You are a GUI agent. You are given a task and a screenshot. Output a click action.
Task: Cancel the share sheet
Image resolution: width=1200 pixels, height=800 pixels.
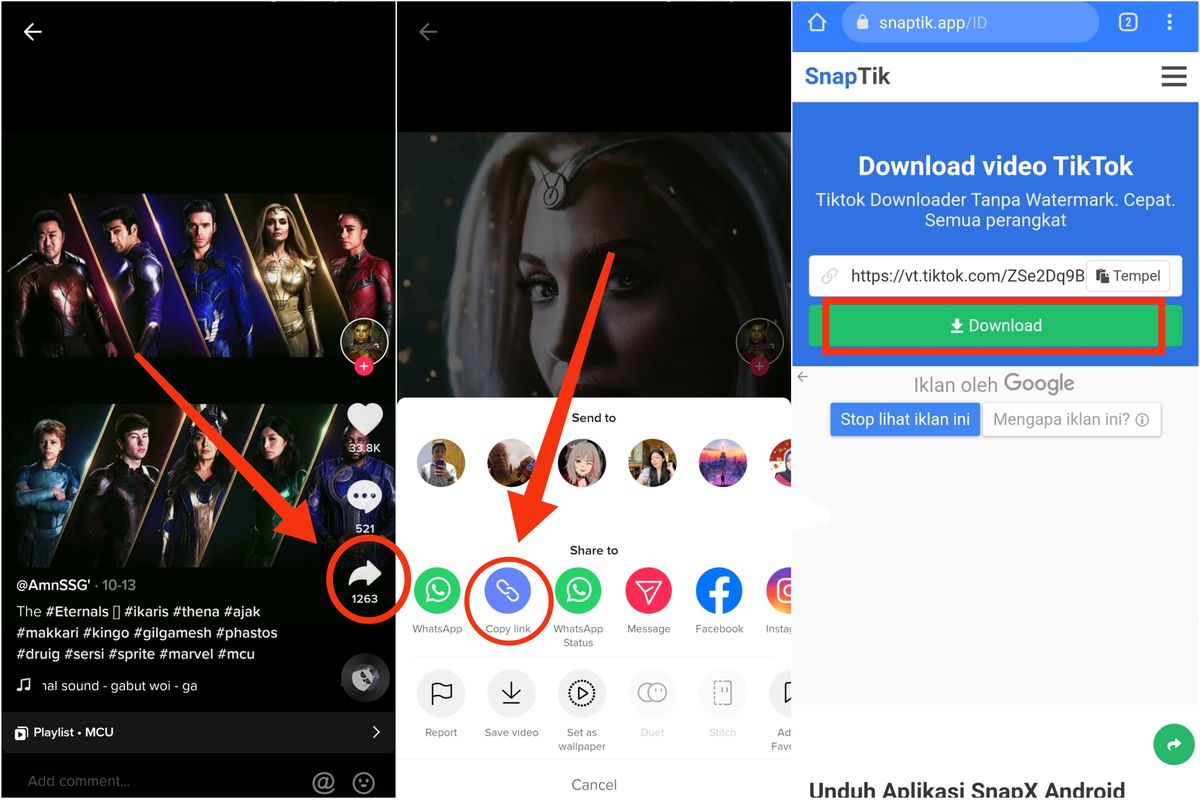pos(594,785)
